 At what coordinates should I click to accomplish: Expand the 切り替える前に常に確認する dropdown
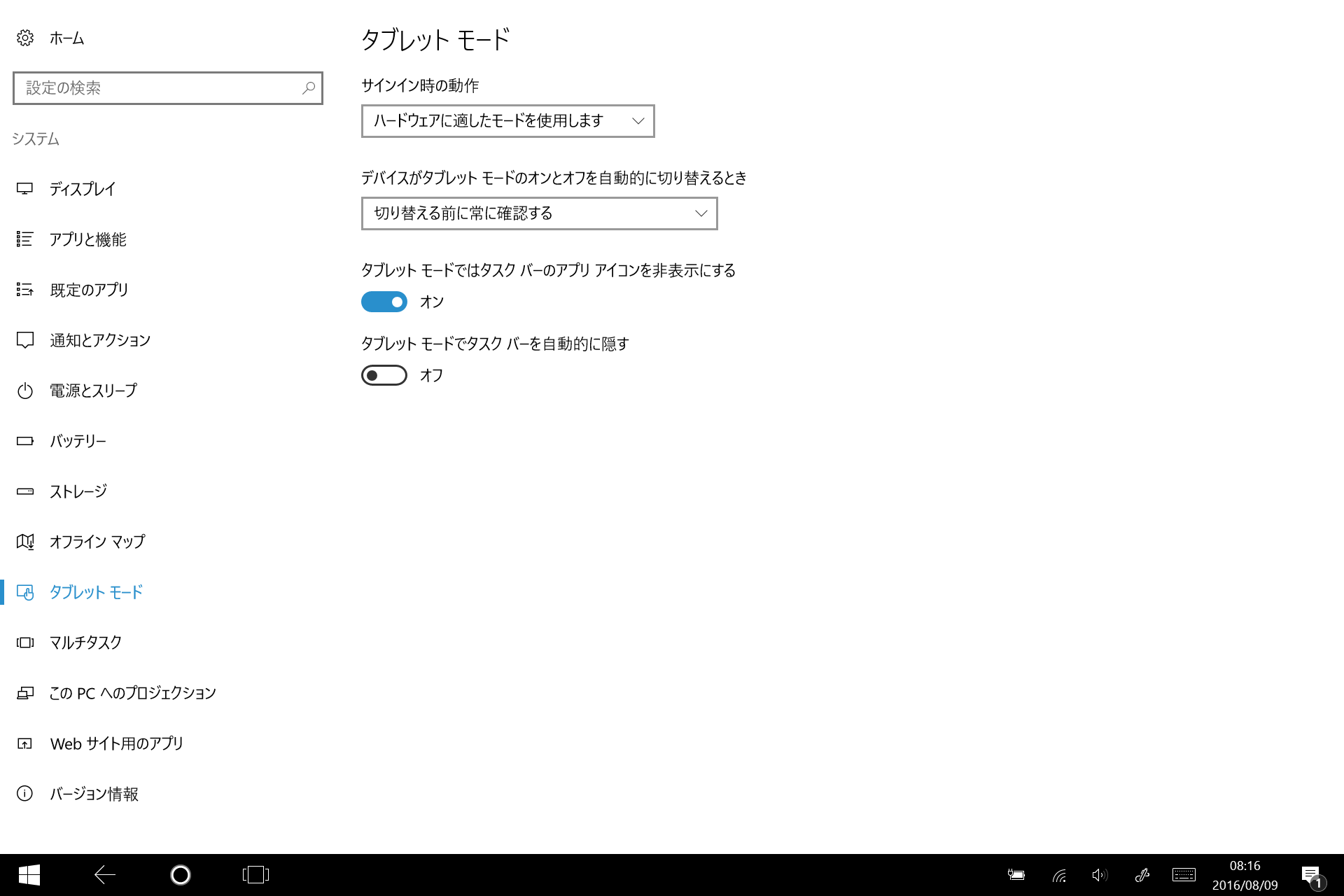click(539, 213)
